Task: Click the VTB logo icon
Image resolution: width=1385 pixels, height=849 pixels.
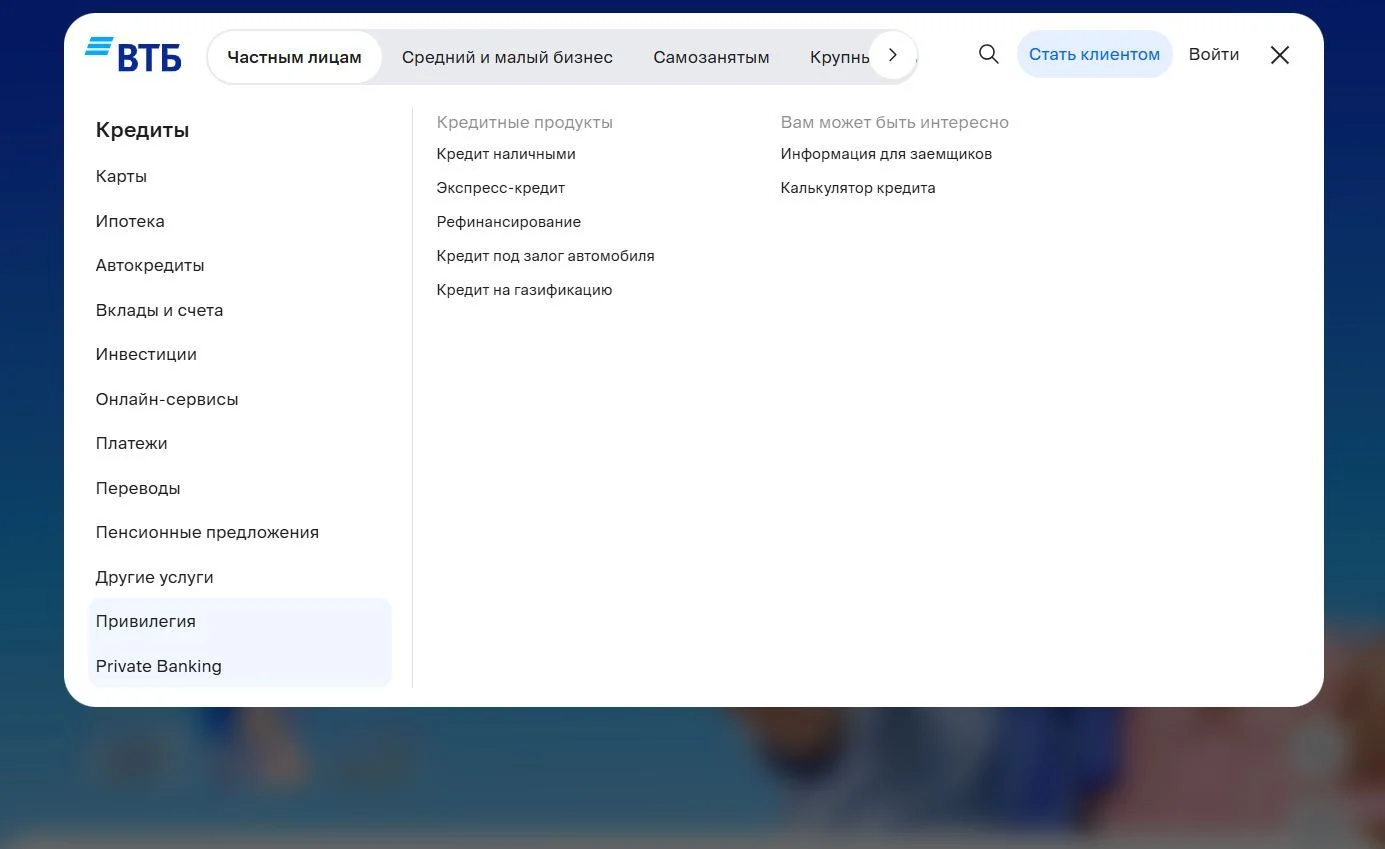Action: [x=133, y=55]
